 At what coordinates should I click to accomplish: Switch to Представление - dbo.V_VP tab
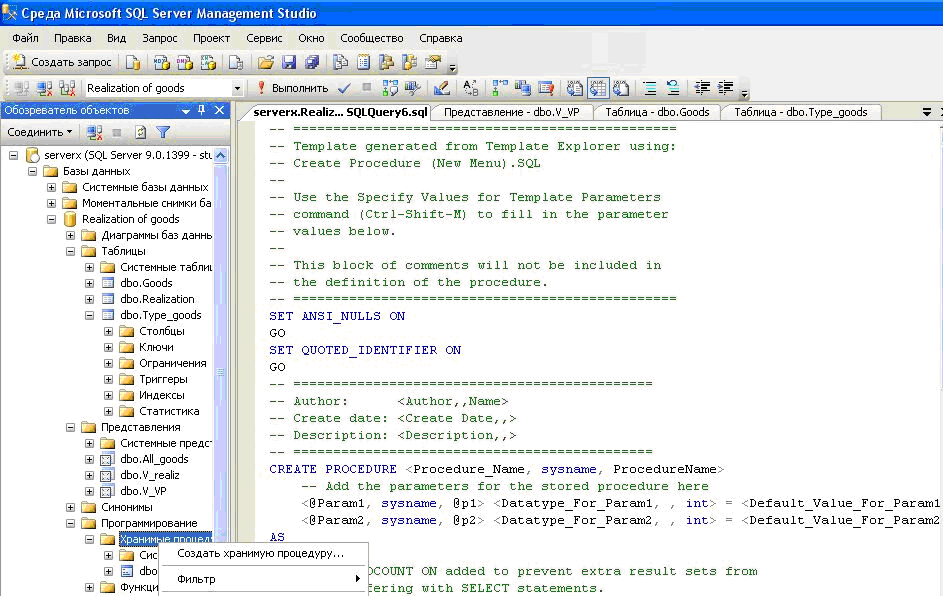tap(512, 112)
